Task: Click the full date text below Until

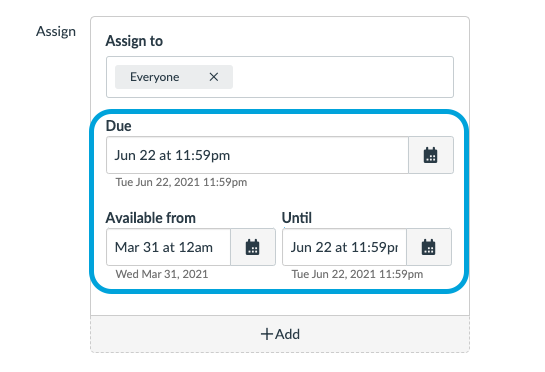Action: 357,274
